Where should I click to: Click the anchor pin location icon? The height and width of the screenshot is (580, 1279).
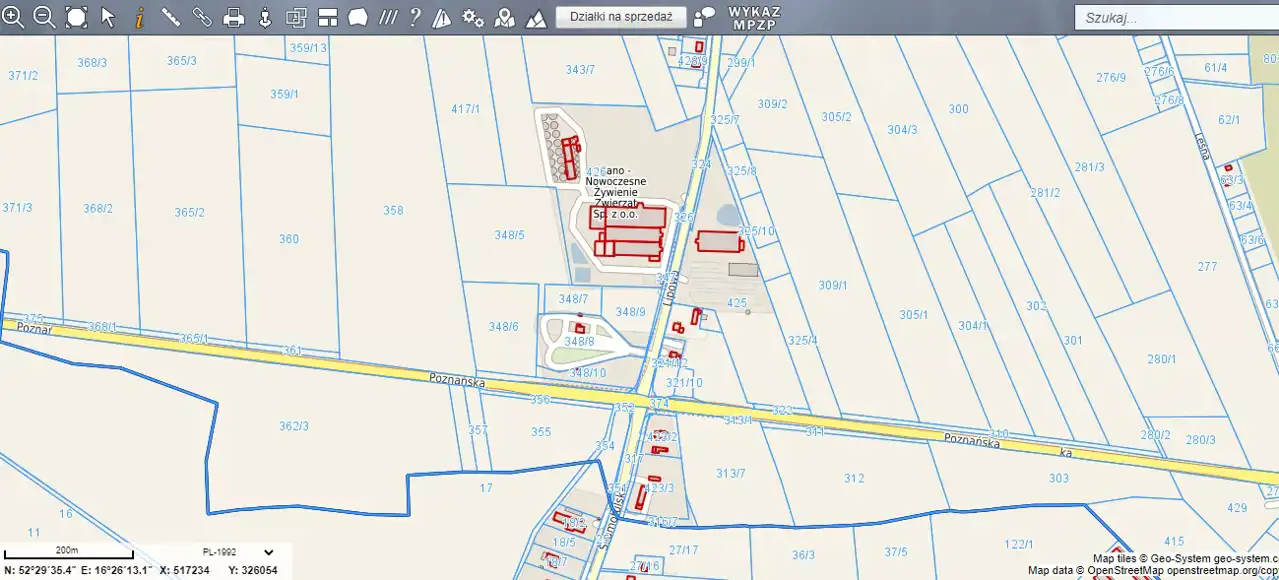265,17
